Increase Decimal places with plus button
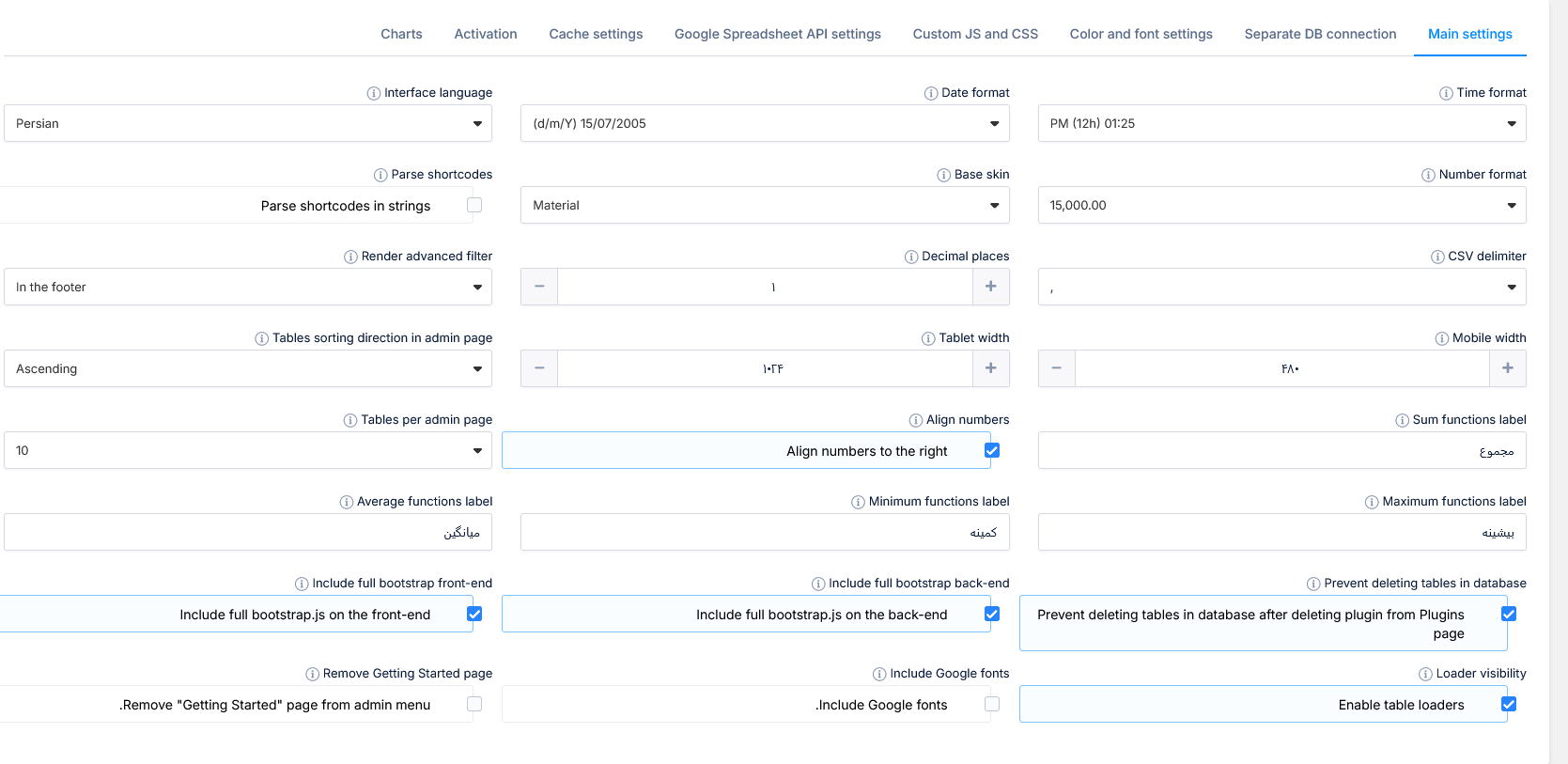 [991, 287]
